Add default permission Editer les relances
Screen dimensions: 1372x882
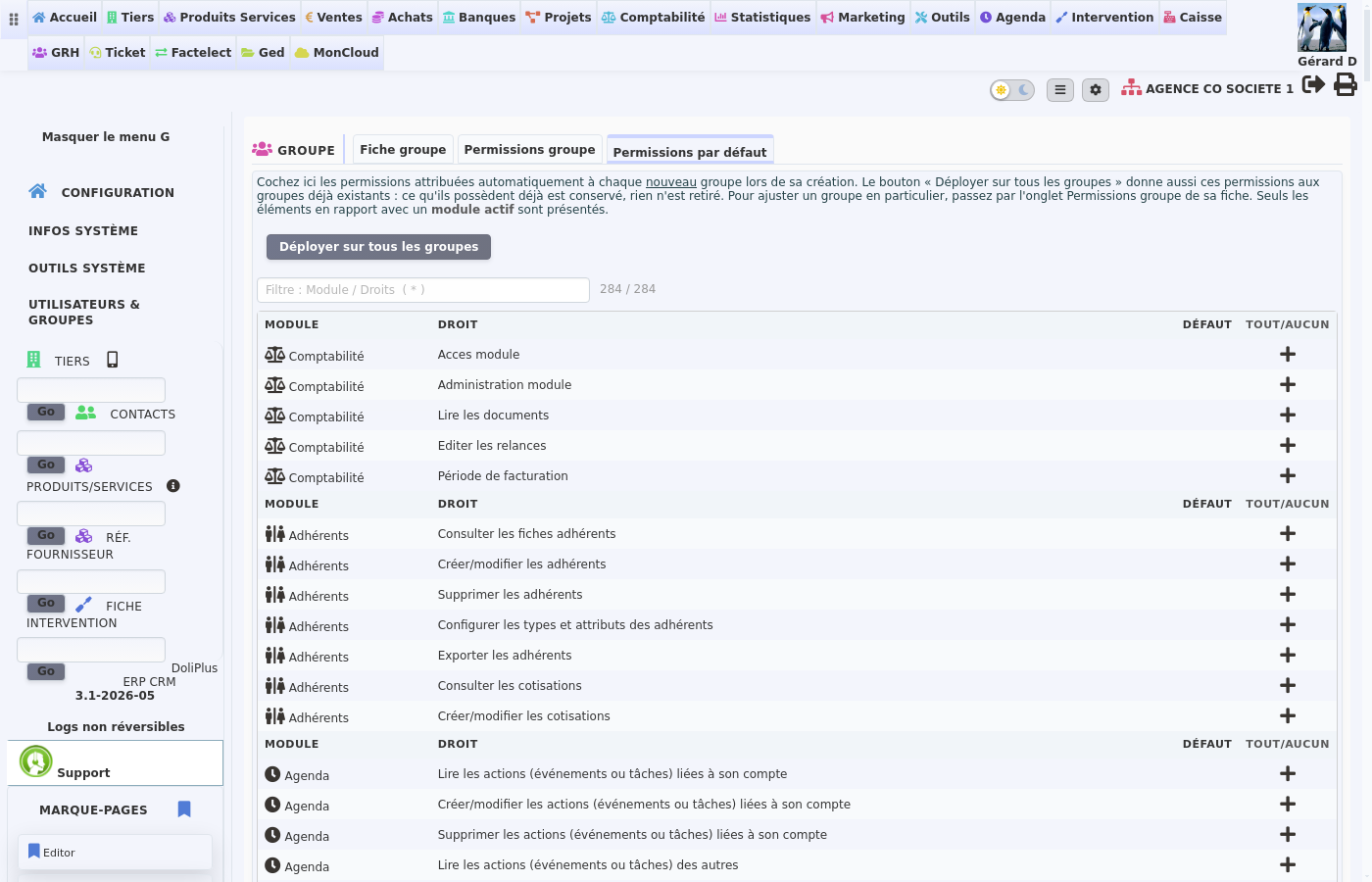click(1288, 446)
